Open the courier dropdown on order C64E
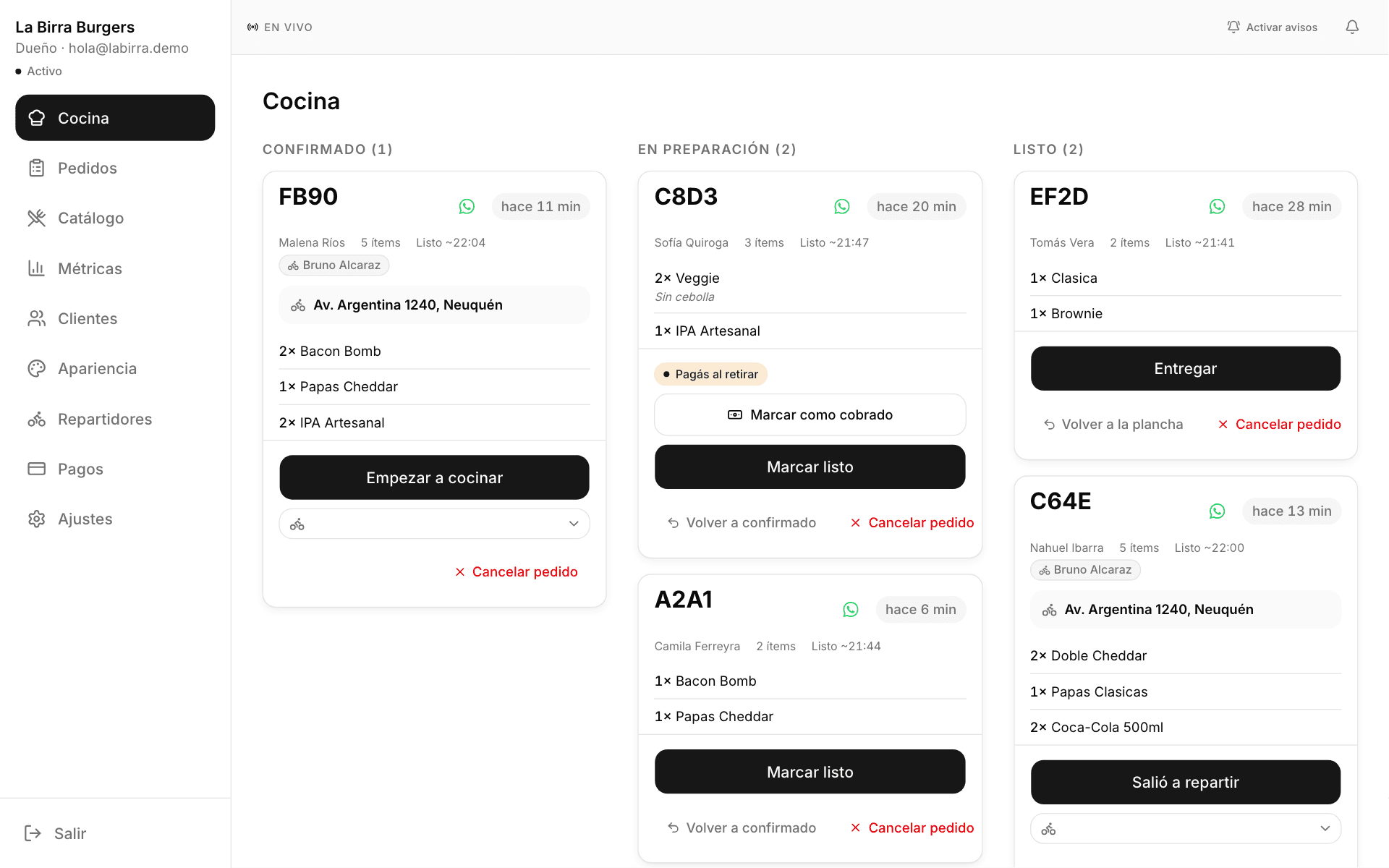Image resolution: width=1389 pixels, height=868 pixels. coord(1186,828)
